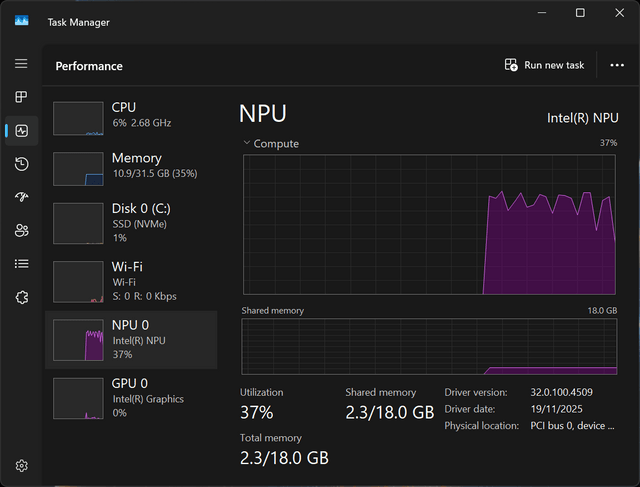Open the Services page icon
640x487 pixels.
pyautogui.click(x=22, y=297)
